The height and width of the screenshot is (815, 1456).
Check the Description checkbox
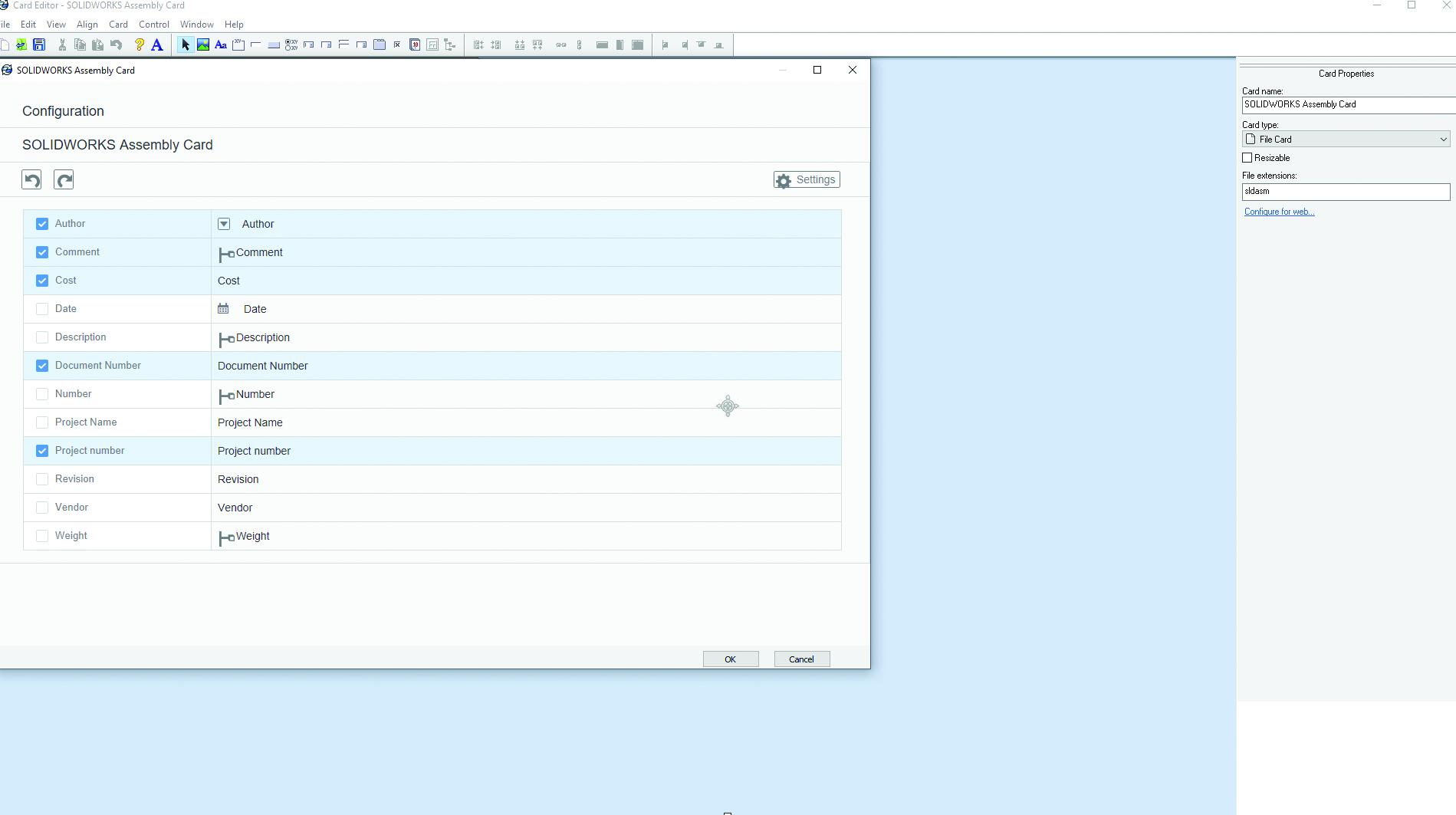42,337
